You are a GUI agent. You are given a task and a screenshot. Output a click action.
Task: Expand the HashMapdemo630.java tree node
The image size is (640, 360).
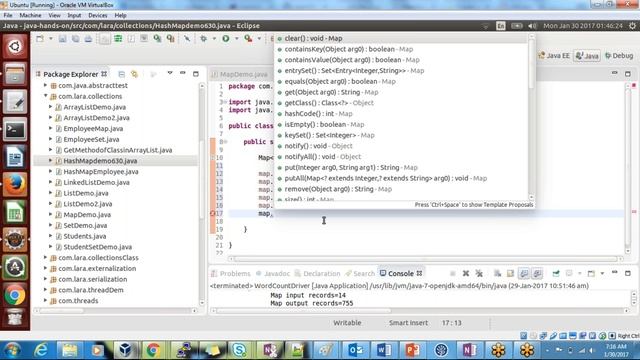[x=51, y=161]
